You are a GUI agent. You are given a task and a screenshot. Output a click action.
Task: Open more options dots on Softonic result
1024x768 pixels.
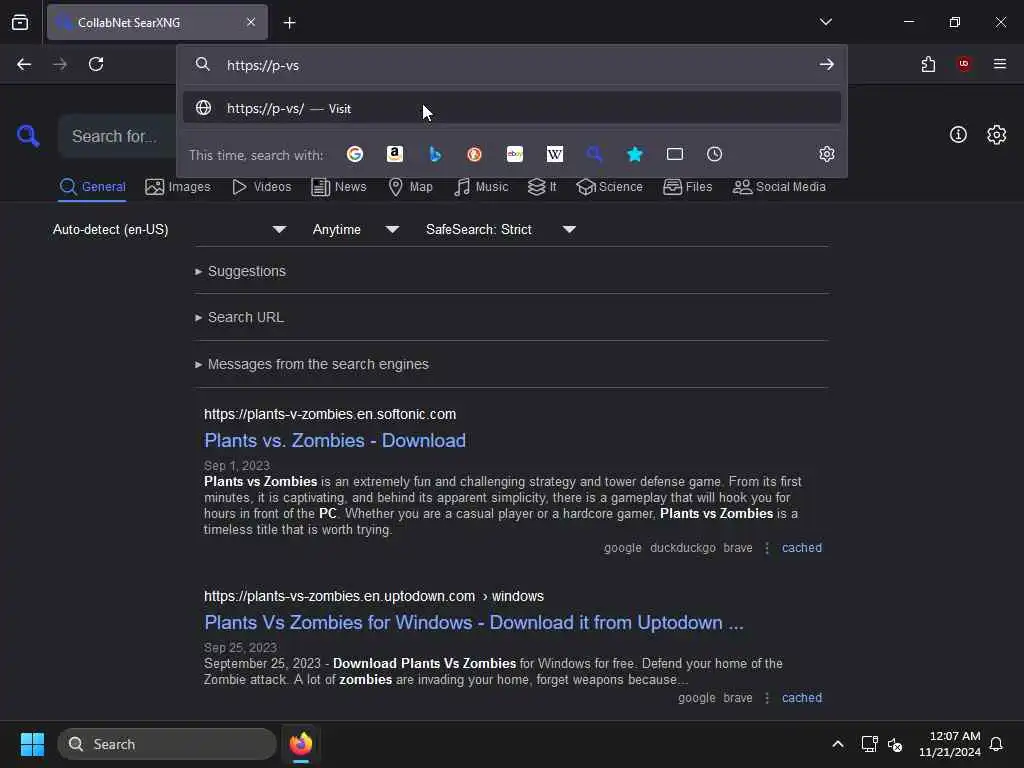[767, 548]
